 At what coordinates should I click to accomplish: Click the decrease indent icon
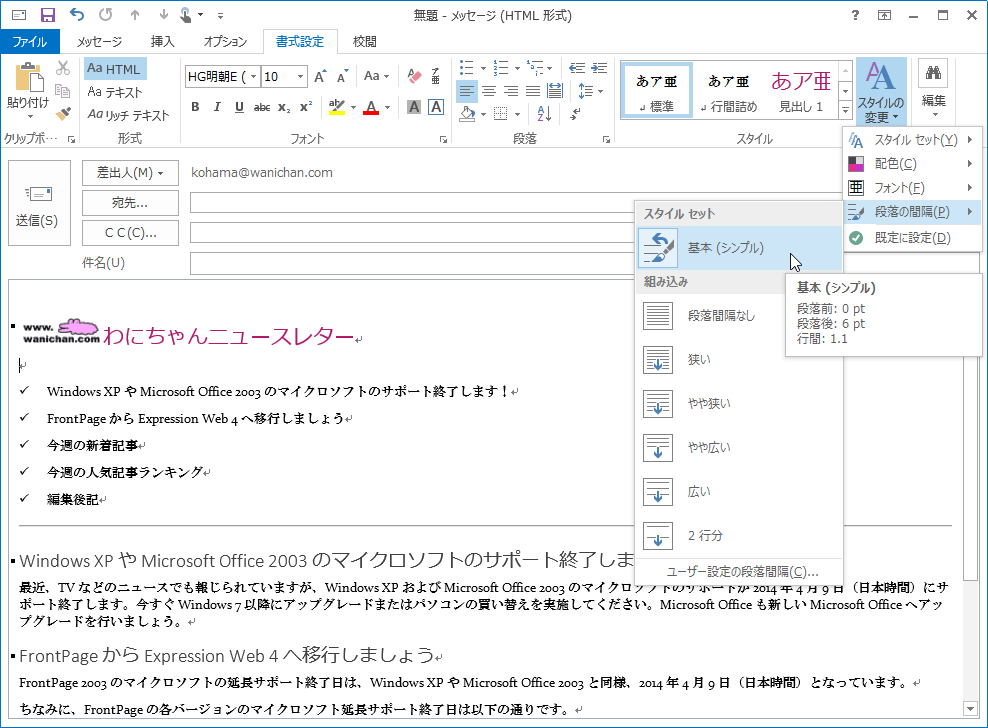[577, 67]
